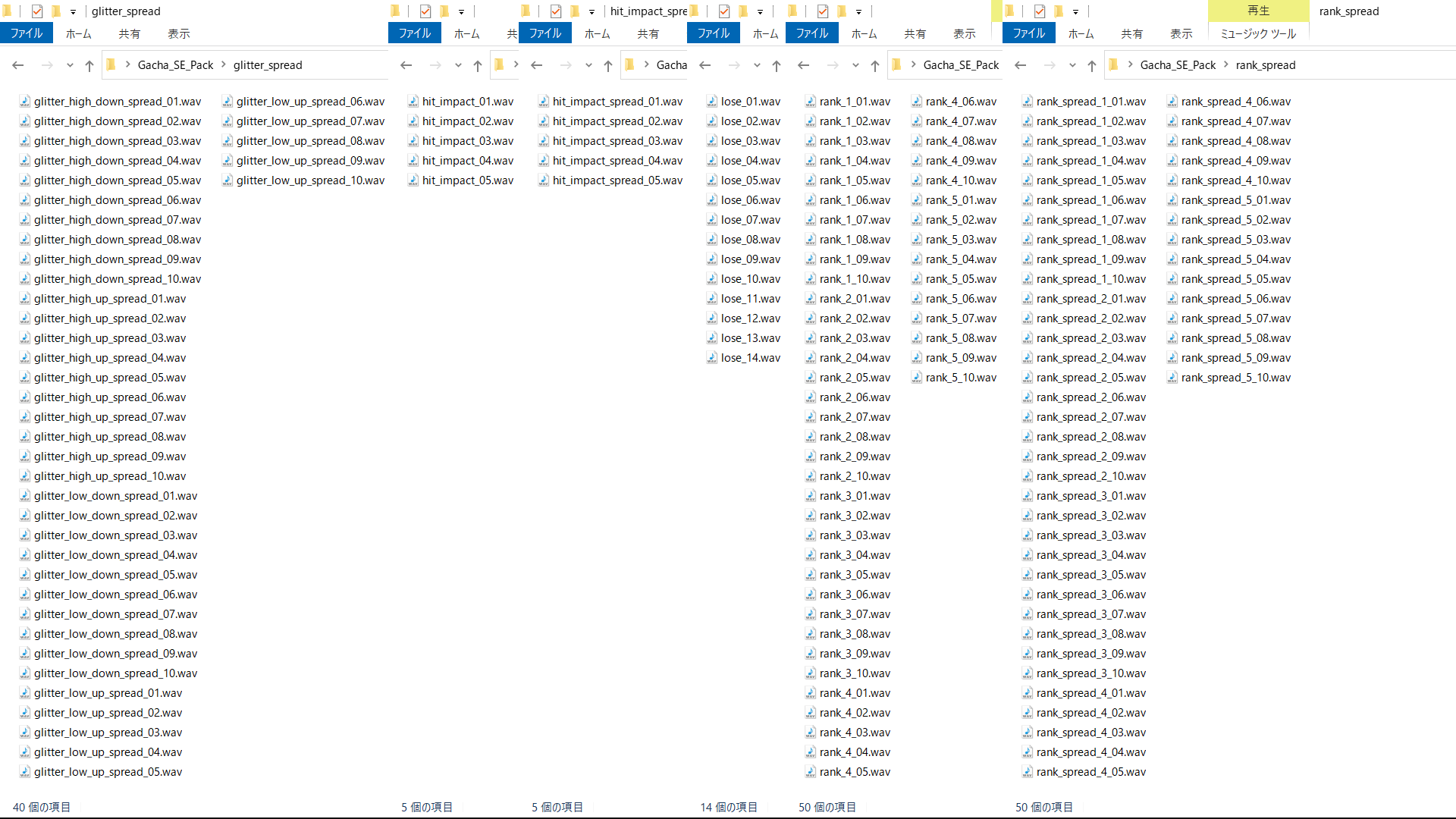Click folder icon in rank_spread address bar
Screen dimensions: 1456x819
(1113, 65)
